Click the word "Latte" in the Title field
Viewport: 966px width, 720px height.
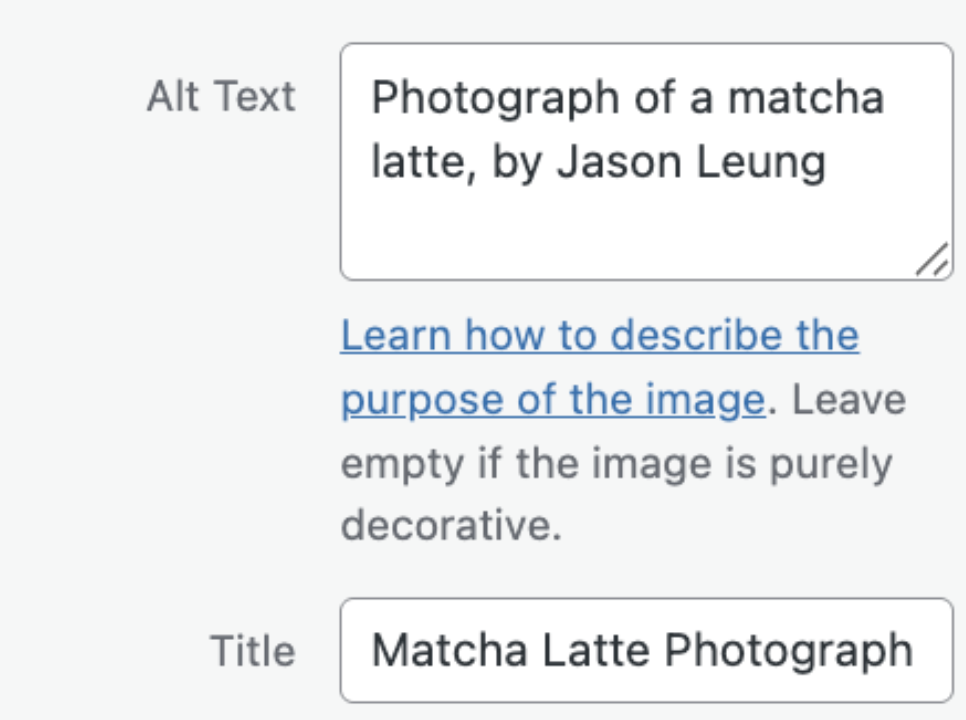coord(600,649)
